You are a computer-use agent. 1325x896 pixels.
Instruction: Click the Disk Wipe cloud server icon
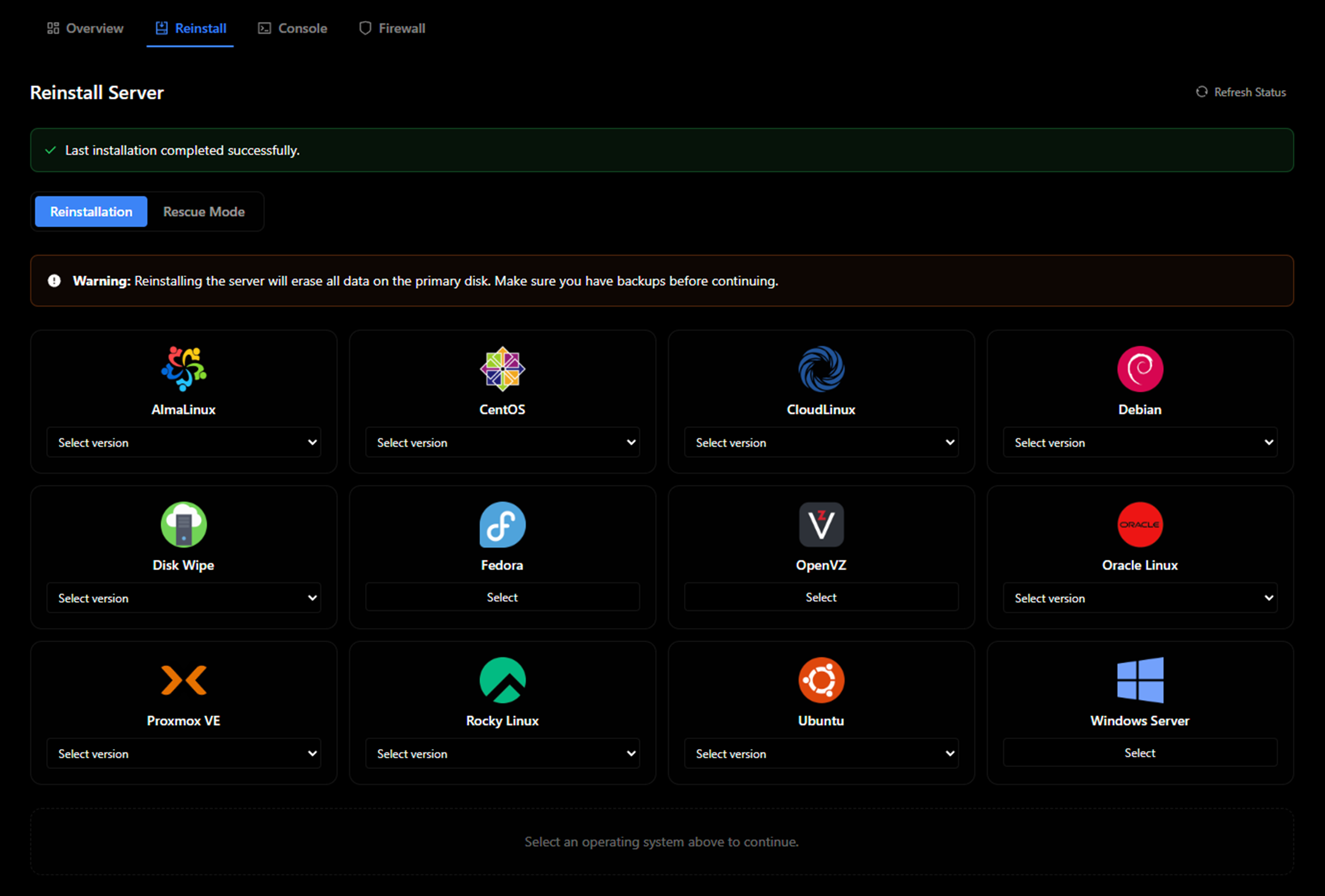pyautogui.click(x=183, y=525)
